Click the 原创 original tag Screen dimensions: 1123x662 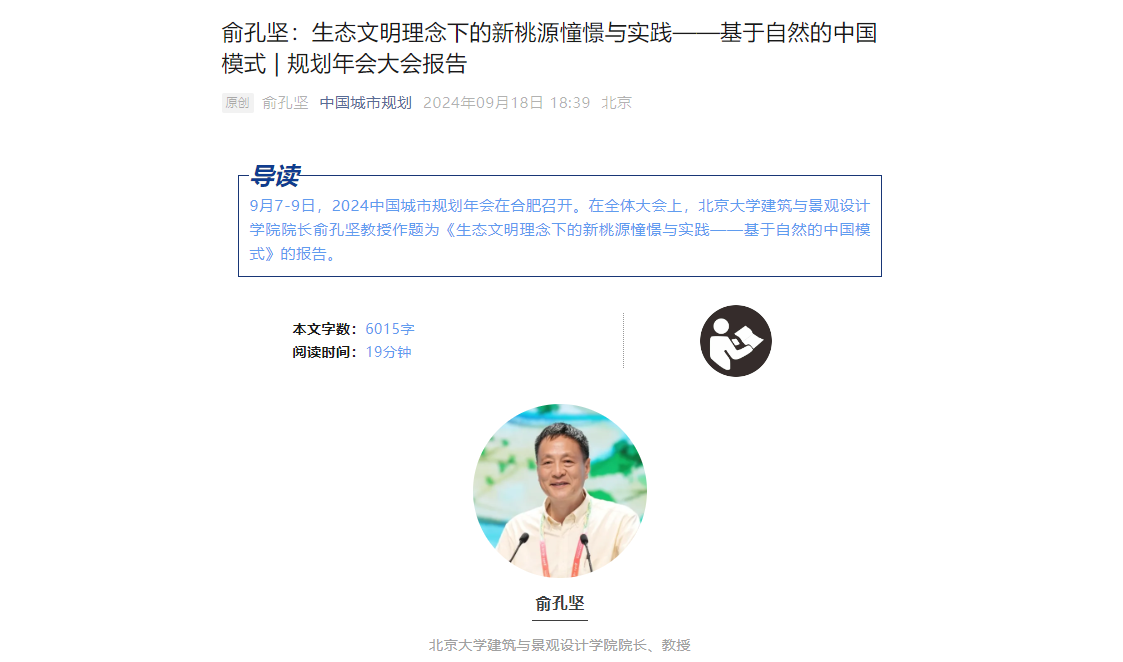[x=237, y=102]
